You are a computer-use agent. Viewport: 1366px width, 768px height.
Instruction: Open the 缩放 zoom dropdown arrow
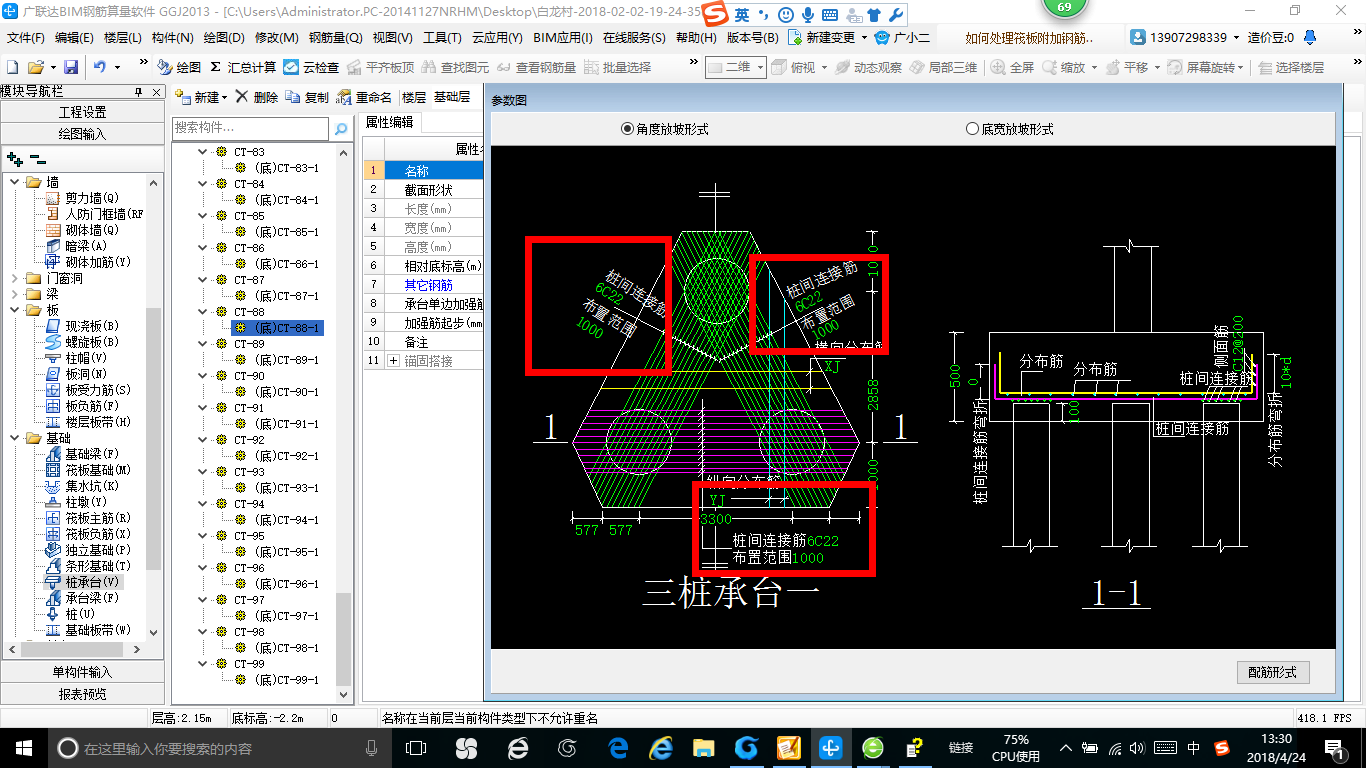(x=1094, y=68)
